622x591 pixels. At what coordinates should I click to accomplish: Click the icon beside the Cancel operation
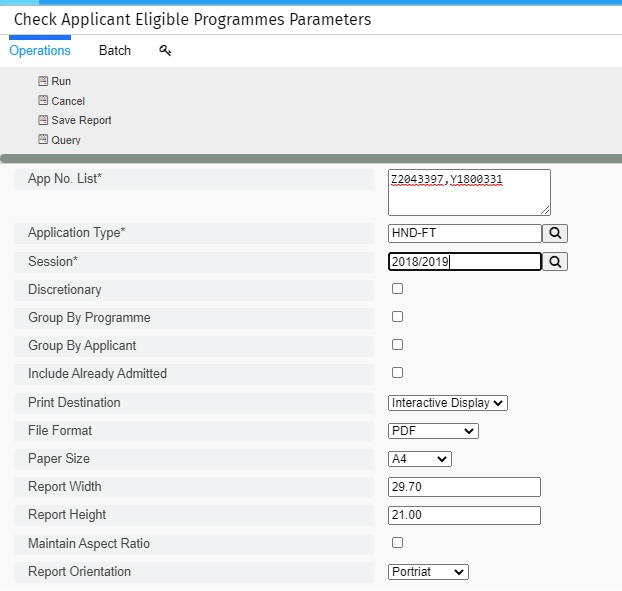43,100
